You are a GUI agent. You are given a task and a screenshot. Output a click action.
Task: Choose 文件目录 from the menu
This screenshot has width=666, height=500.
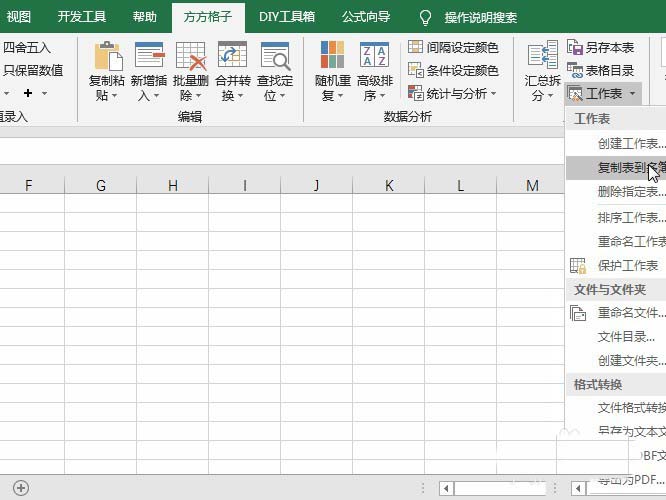click(x=616, y=337)
